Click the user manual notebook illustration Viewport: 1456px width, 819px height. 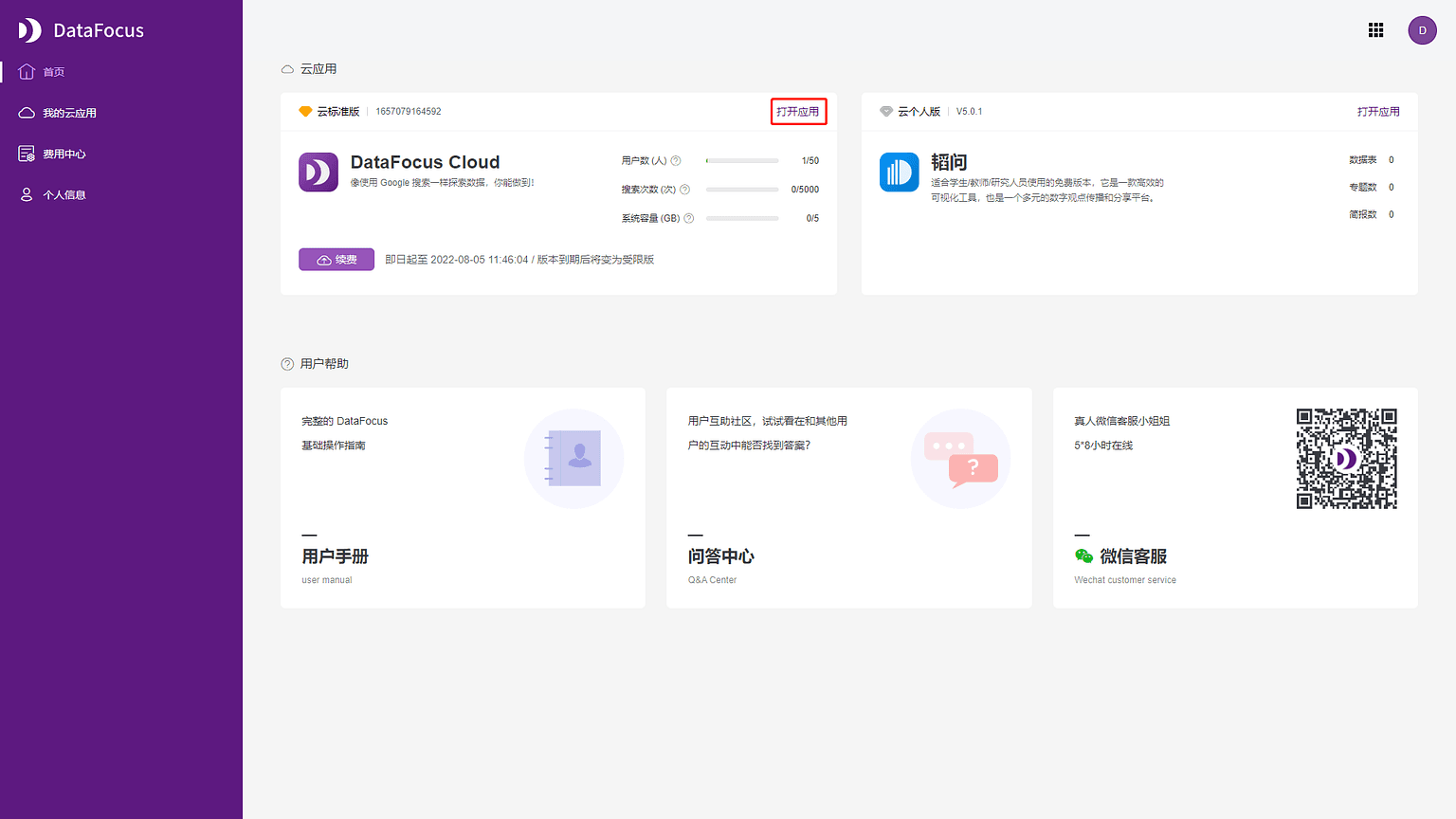[x=573, y=459]
